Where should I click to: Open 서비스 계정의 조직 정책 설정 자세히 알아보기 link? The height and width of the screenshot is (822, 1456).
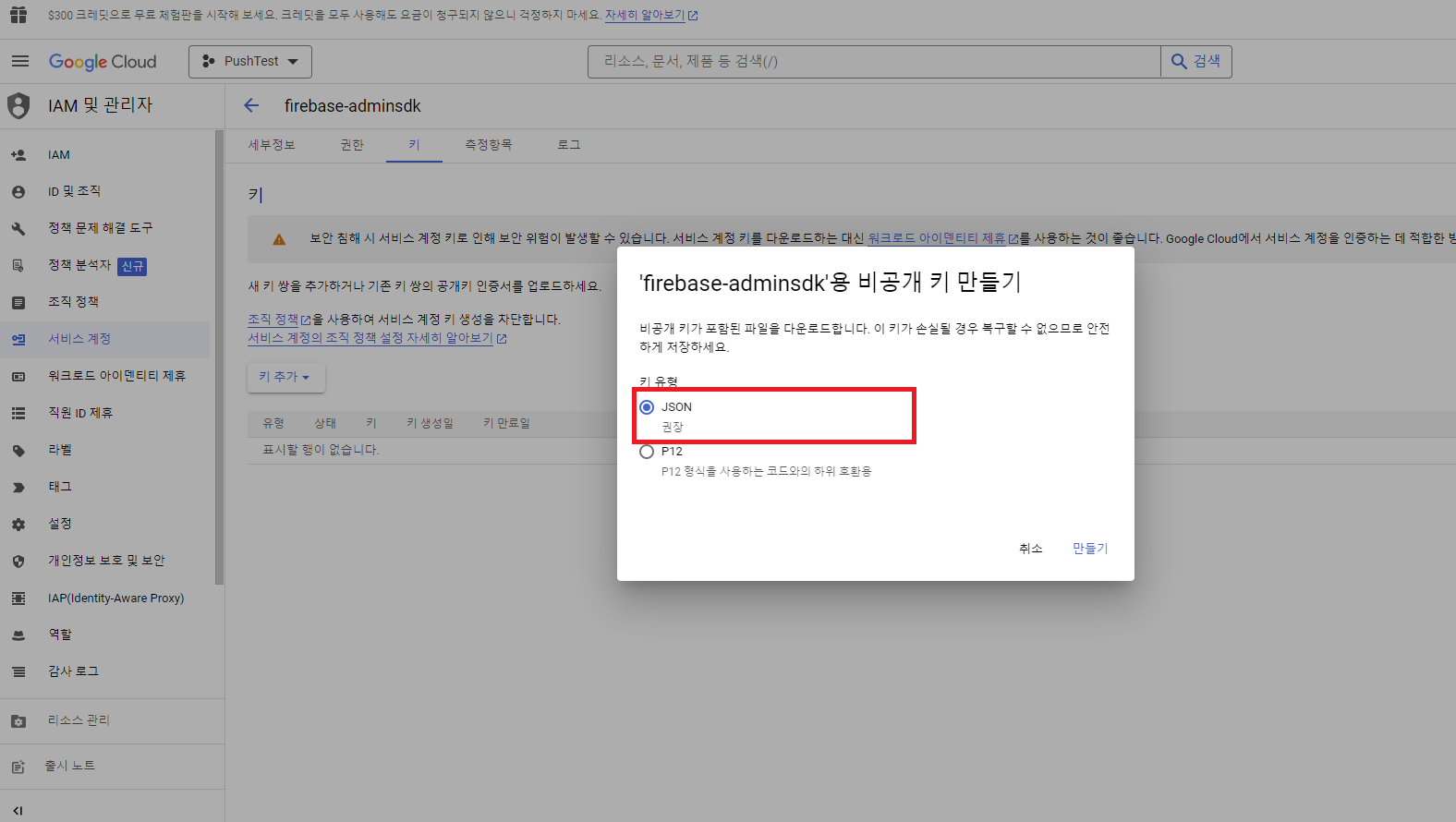(x=377, y=339)
